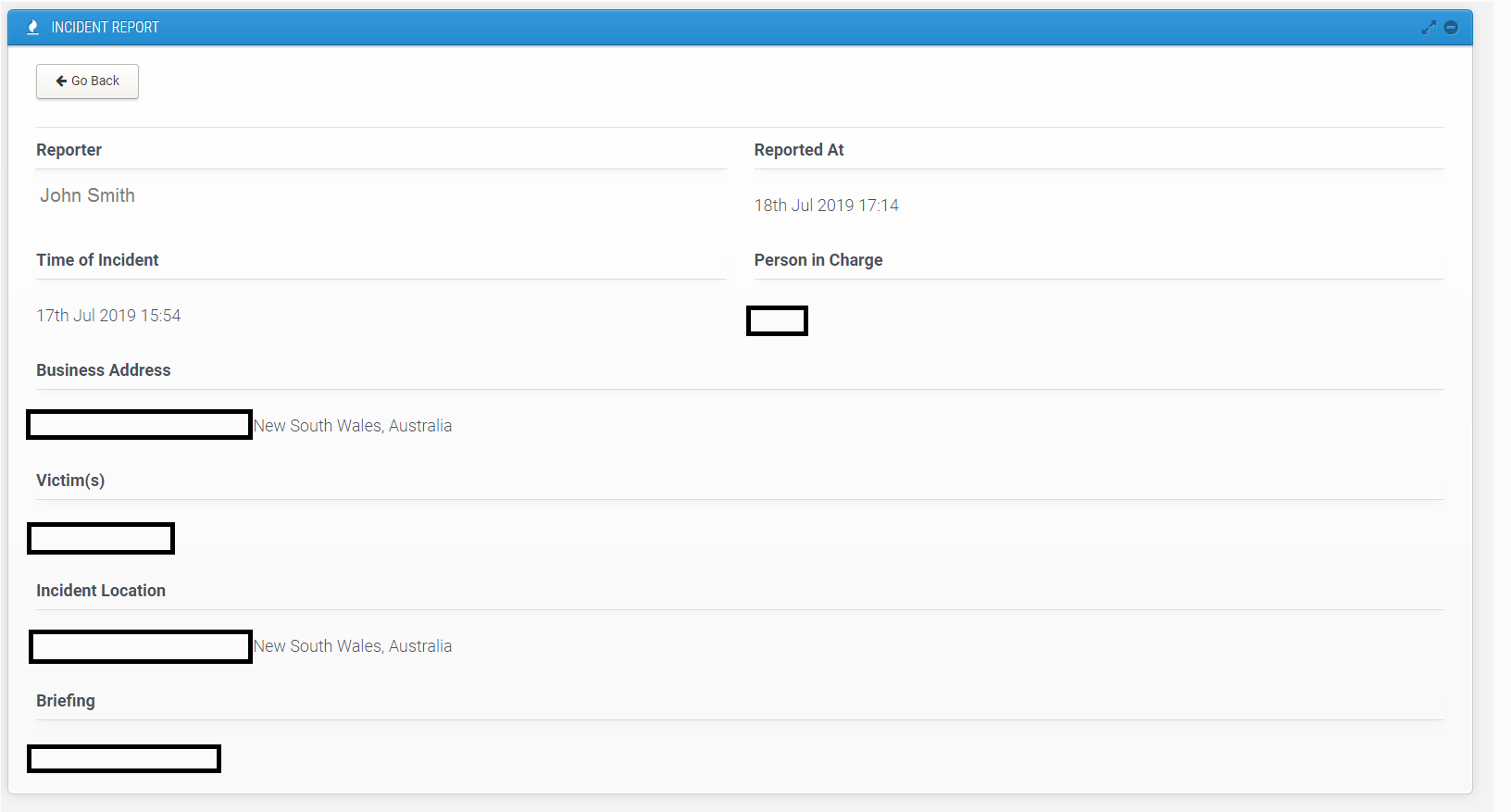Click the Go Back button

click(x=87, y=81)
